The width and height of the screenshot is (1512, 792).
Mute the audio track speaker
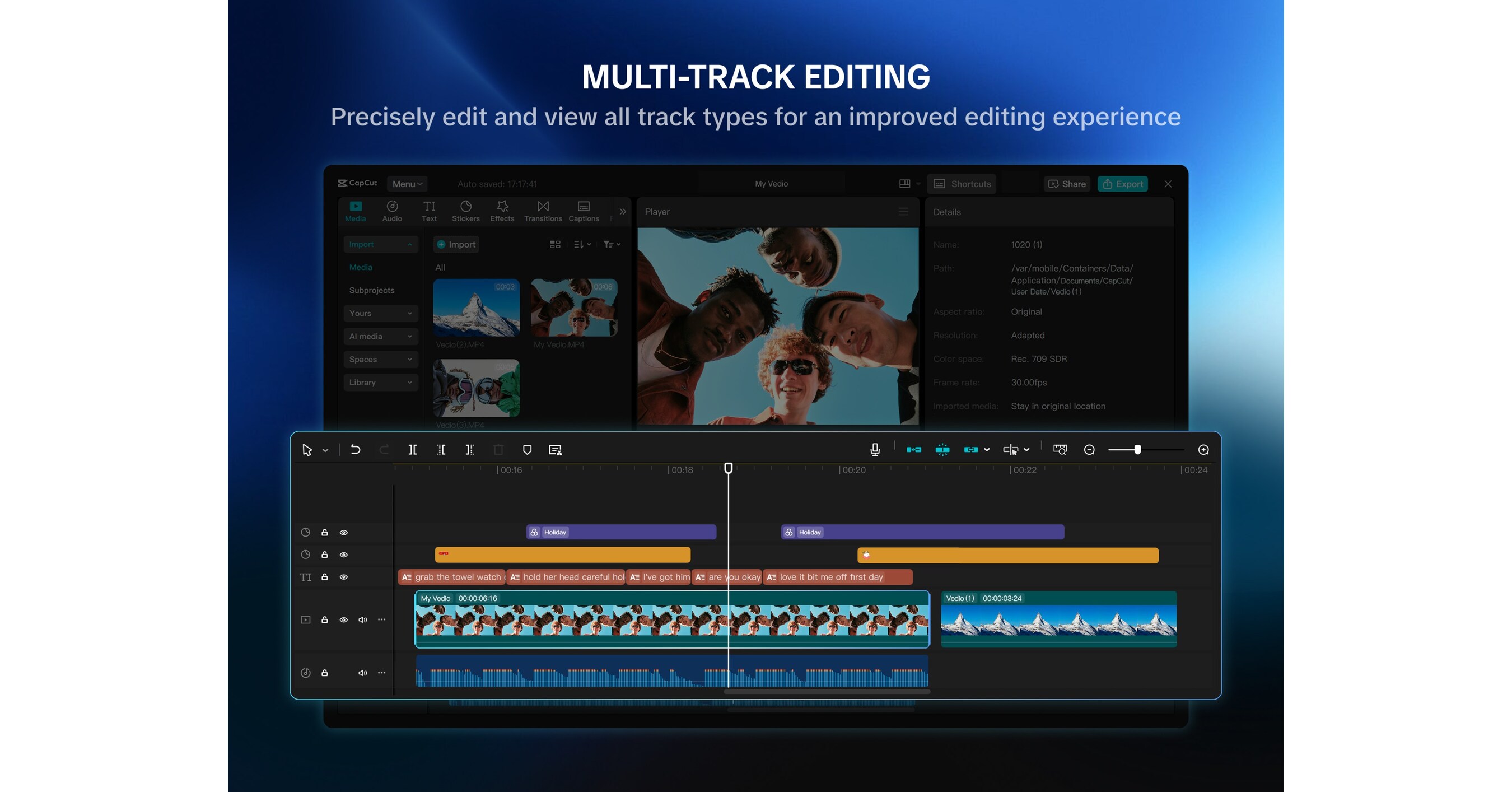pos(363,673)
